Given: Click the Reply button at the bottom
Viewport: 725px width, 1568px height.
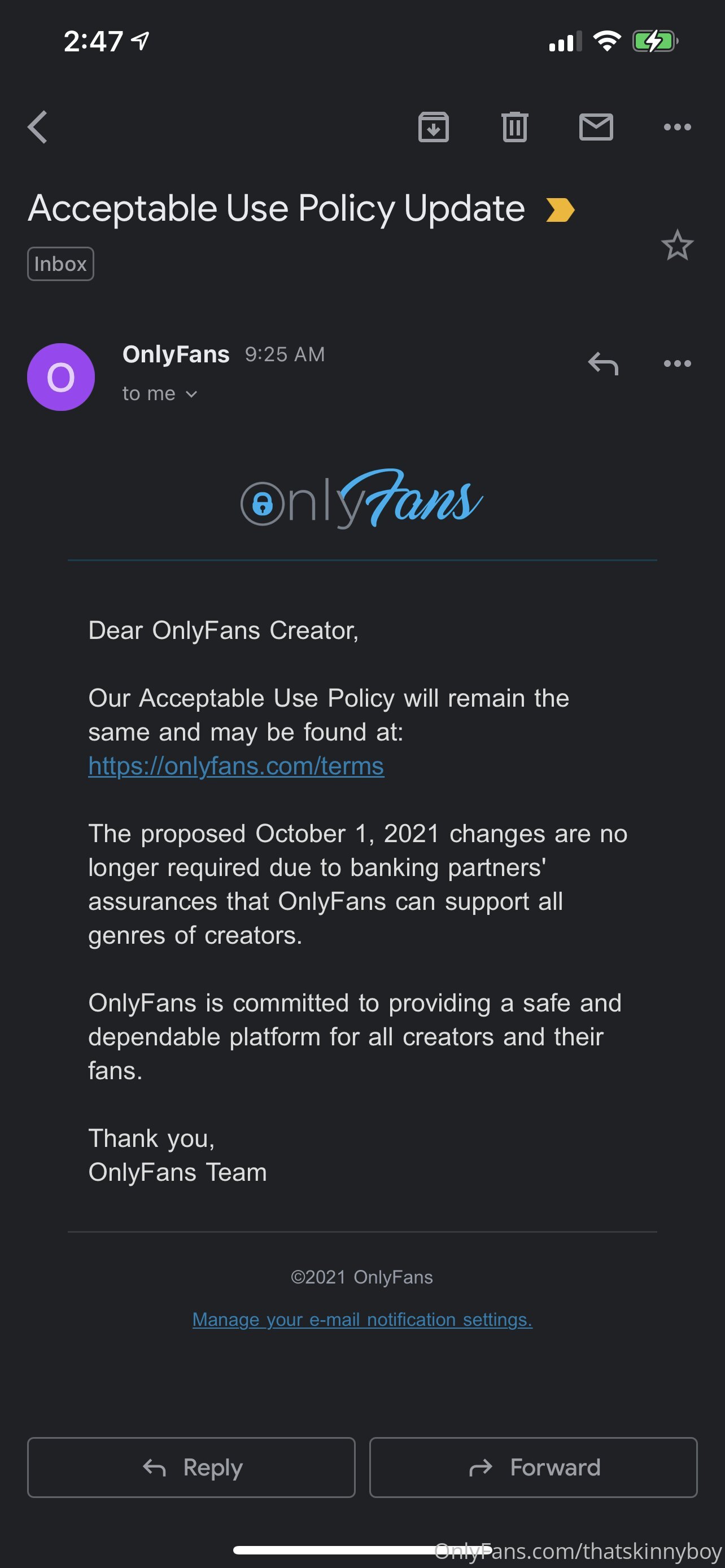Looking at the screenshot, I should [x=191, y=1467].
